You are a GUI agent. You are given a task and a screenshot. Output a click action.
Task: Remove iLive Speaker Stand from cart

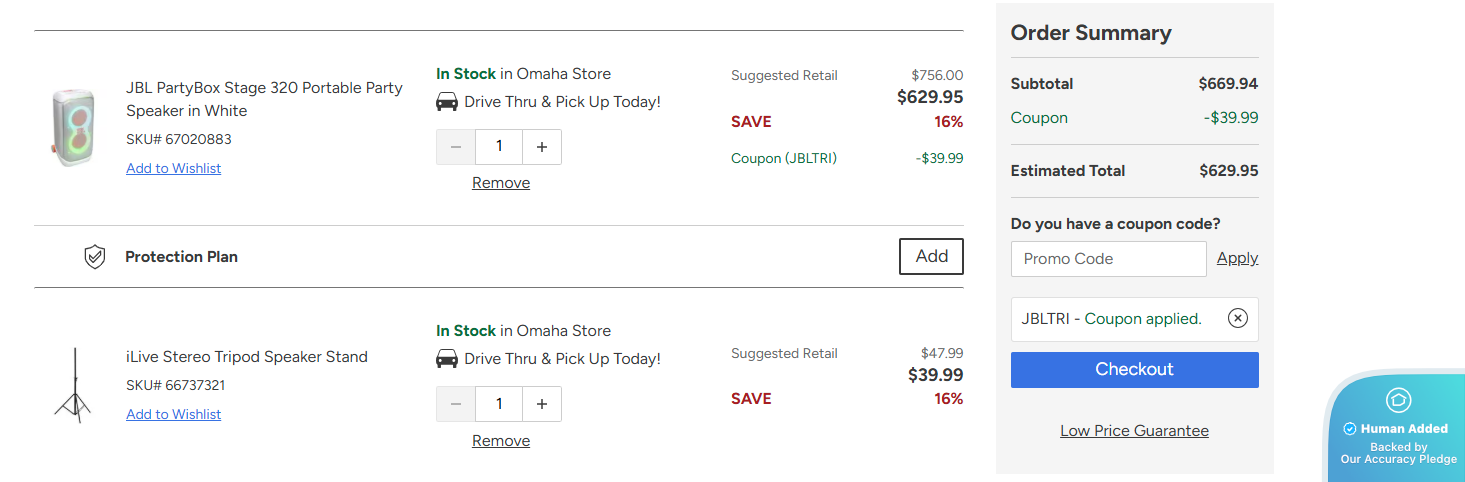click(501, 441)
